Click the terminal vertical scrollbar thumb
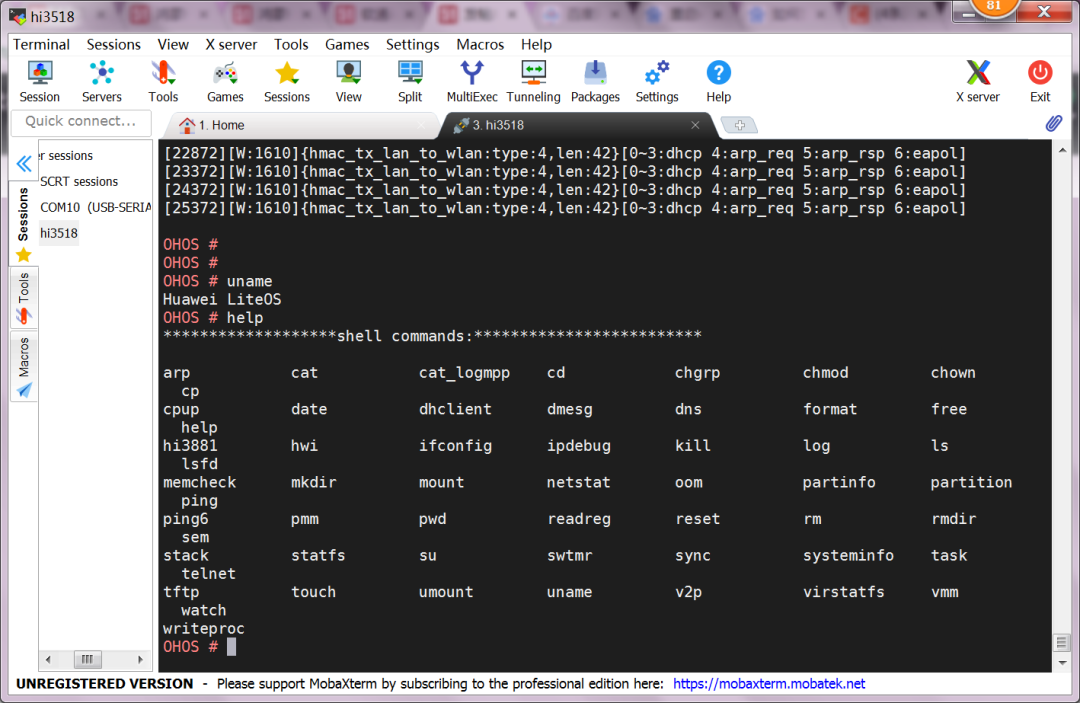 coord(1062,643)
